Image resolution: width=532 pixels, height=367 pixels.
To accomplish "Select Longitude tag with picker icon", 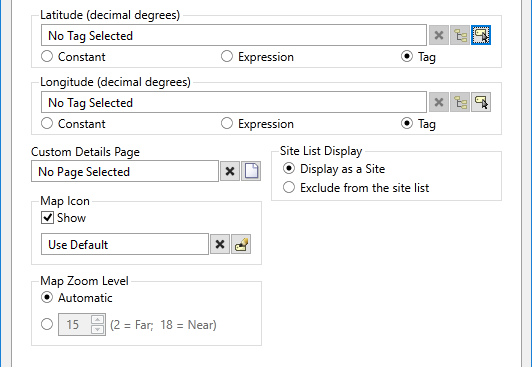I will [481, 102].
